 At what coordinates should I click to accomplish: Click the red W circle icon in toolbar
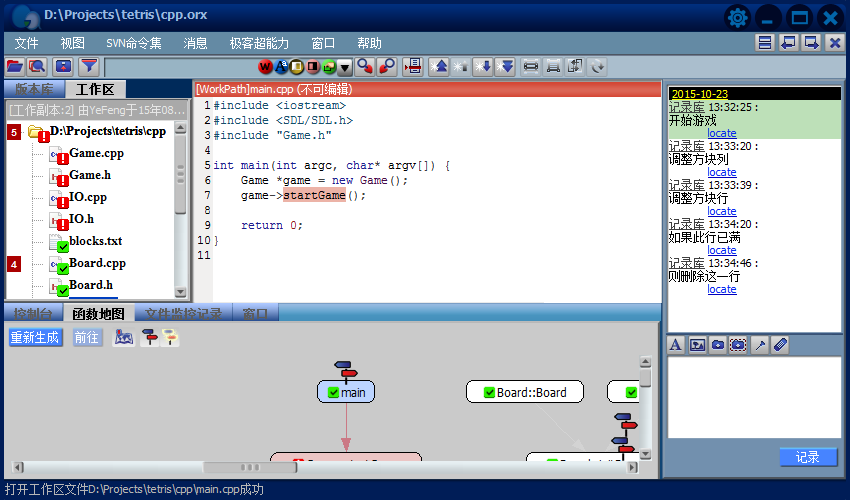click(265, 67)
